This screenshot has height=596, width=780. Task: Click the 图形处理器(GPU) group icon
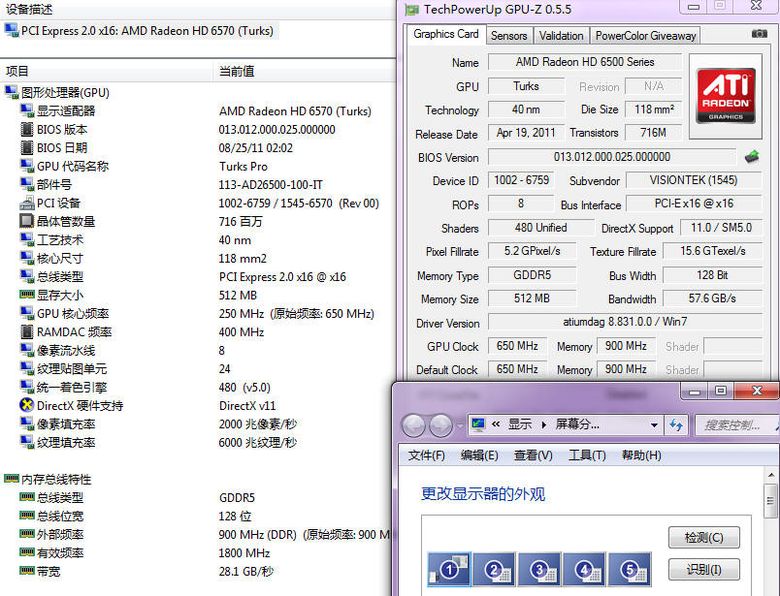pyautogui.click(x=11, y=92)
